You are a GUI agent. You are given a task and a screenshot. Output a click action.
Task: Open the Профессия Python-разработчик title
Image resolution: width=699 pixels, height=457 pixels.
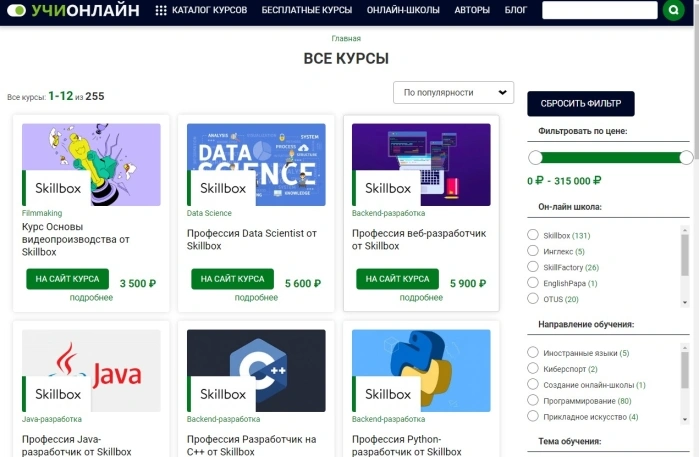pos(407,445)
